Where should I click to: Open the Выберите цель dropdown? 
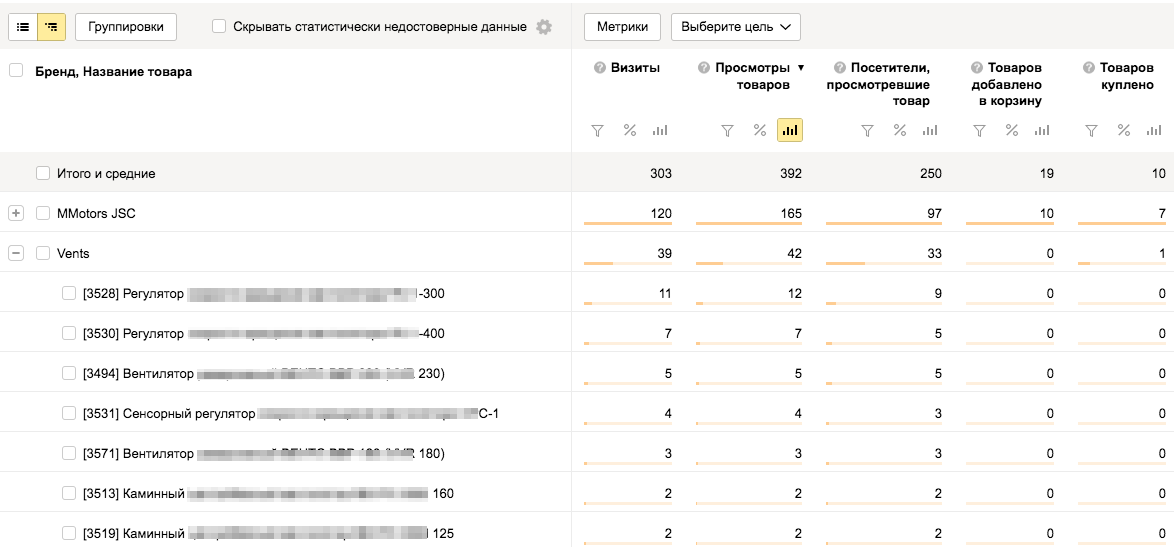pyautogui.click(x=735, y=27)
